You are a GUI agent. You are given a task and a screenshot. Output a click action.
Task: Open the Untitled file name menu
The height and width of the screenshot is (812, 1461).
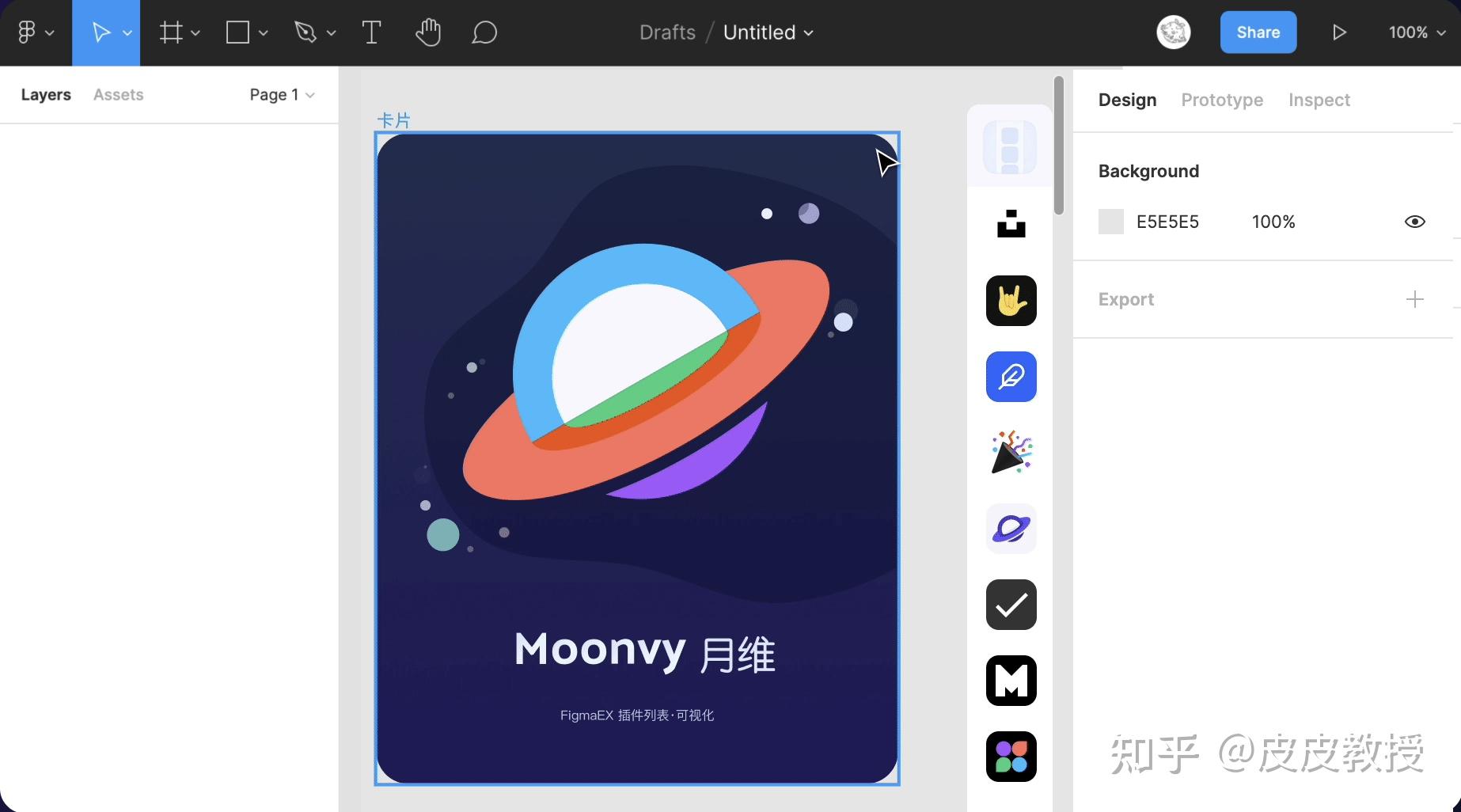pos(768,32)
